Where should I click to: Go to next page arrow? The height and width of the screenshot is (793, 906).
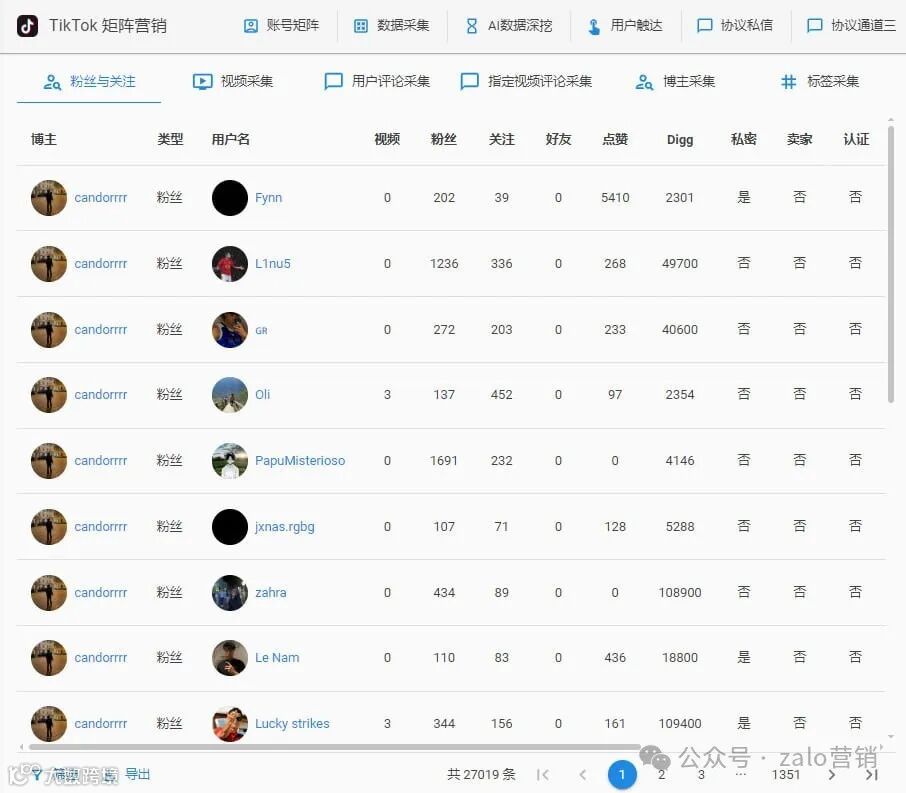tap(831, 775)
